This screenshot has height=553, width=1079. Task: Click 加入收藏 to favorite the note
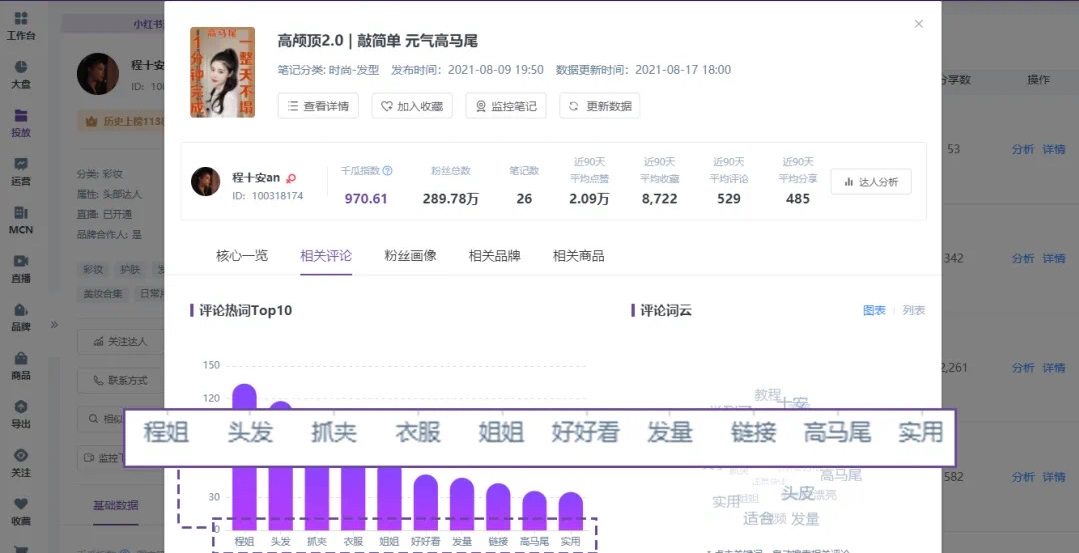click(412, 106)
